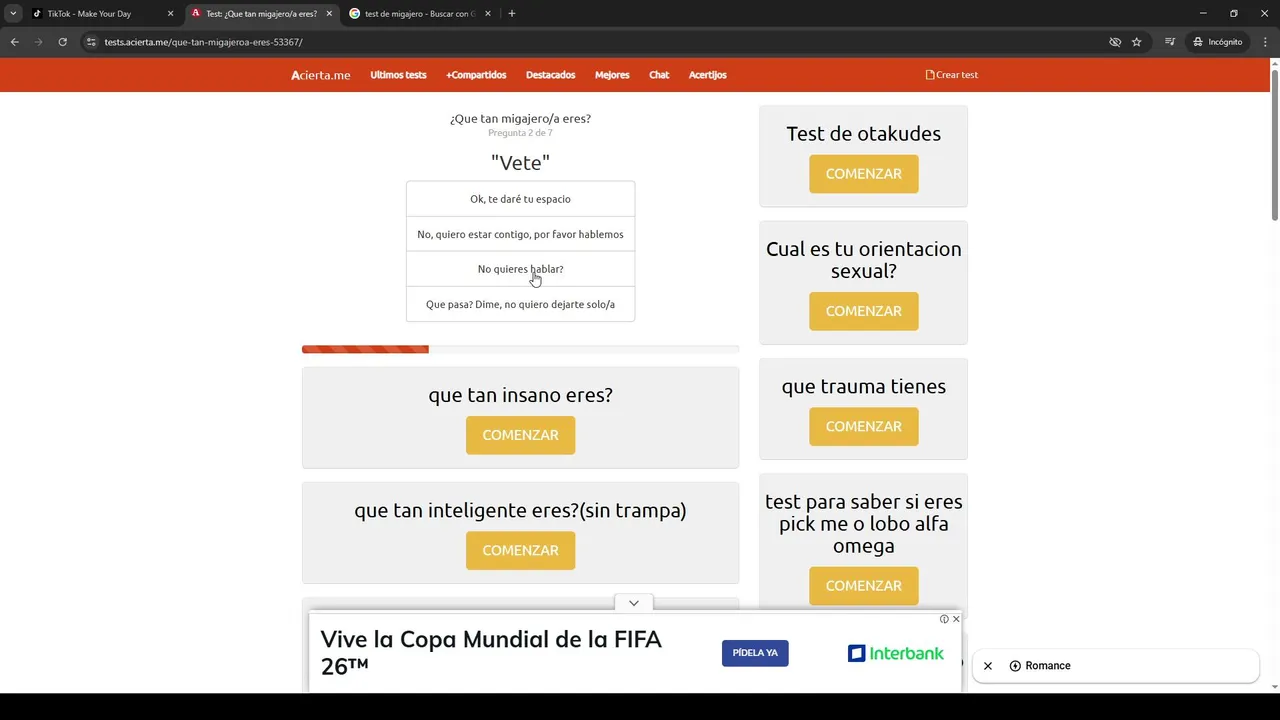Reload the page with the refresh icon
1280x720 pixels.
[x=62, y=42]
